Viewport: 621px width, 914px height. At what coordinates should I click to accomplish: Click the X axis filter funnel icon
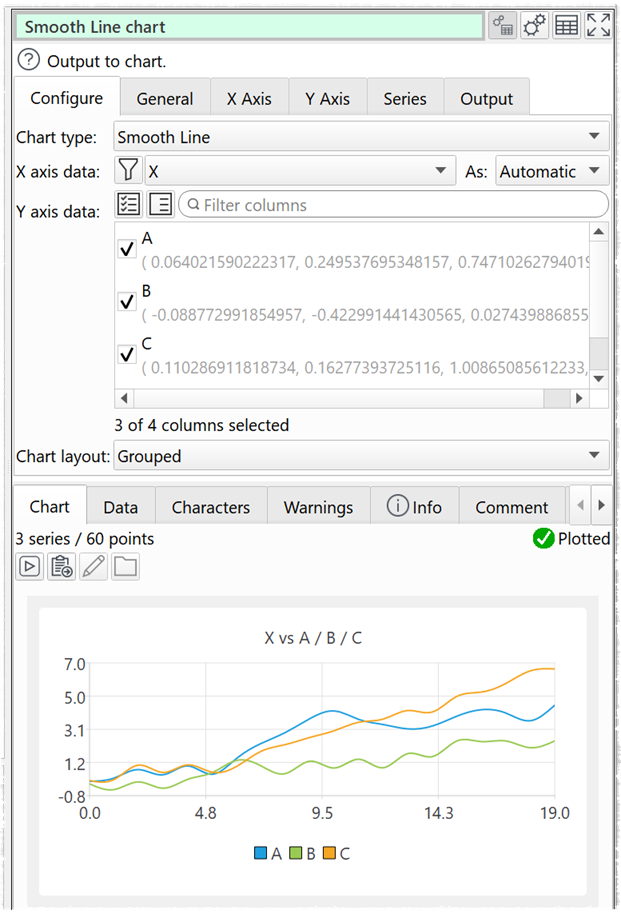(x=129, y=171)
